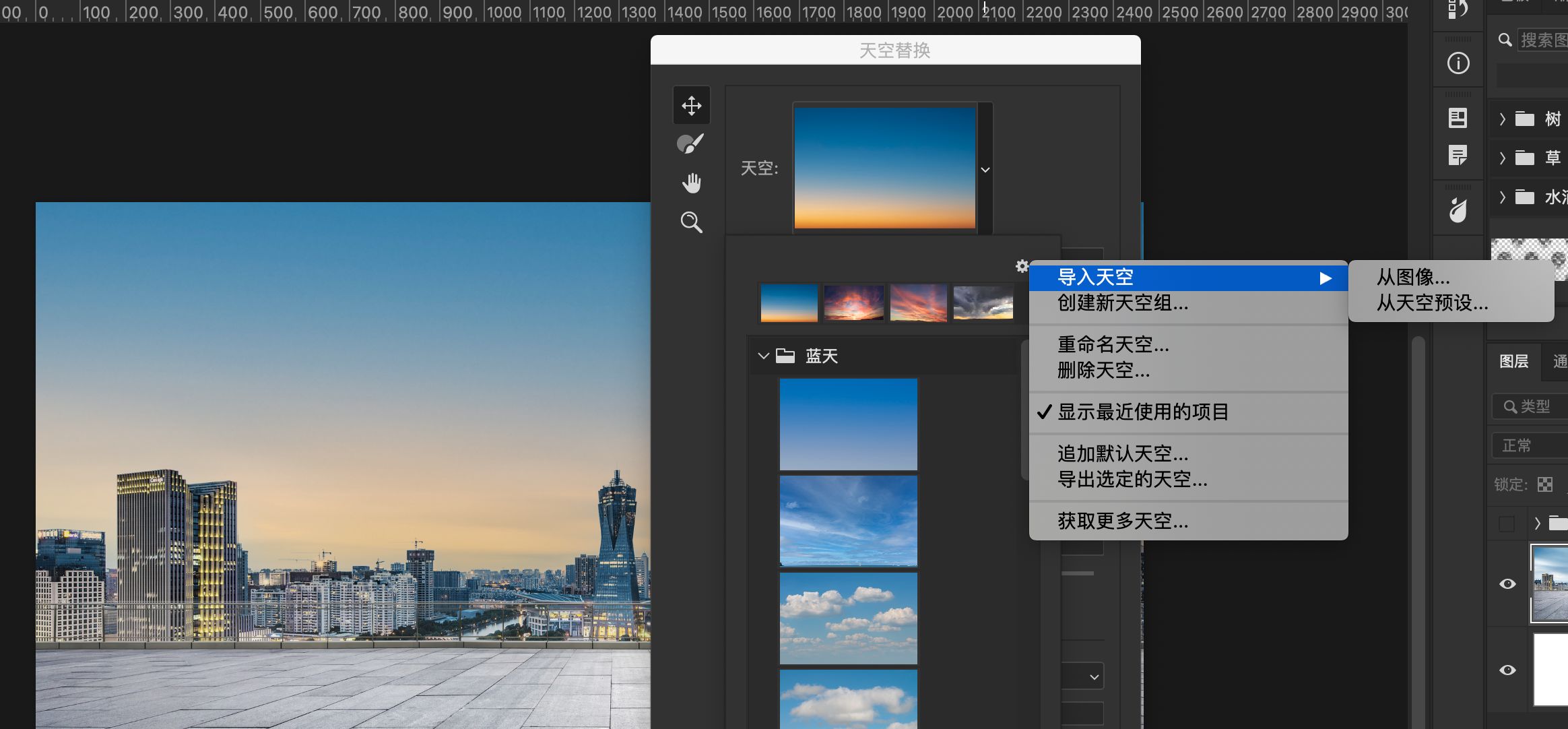Open the Info panel icon

click(1458, 63)
